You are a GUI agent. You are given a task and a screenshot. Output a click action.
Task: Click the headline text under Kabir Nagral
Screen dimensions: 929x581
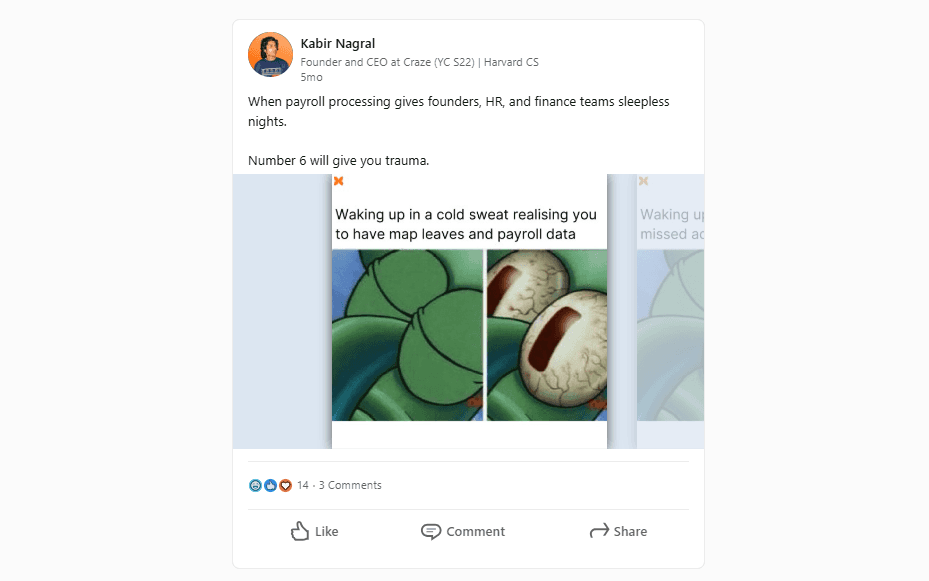click(x=419, y=61)
